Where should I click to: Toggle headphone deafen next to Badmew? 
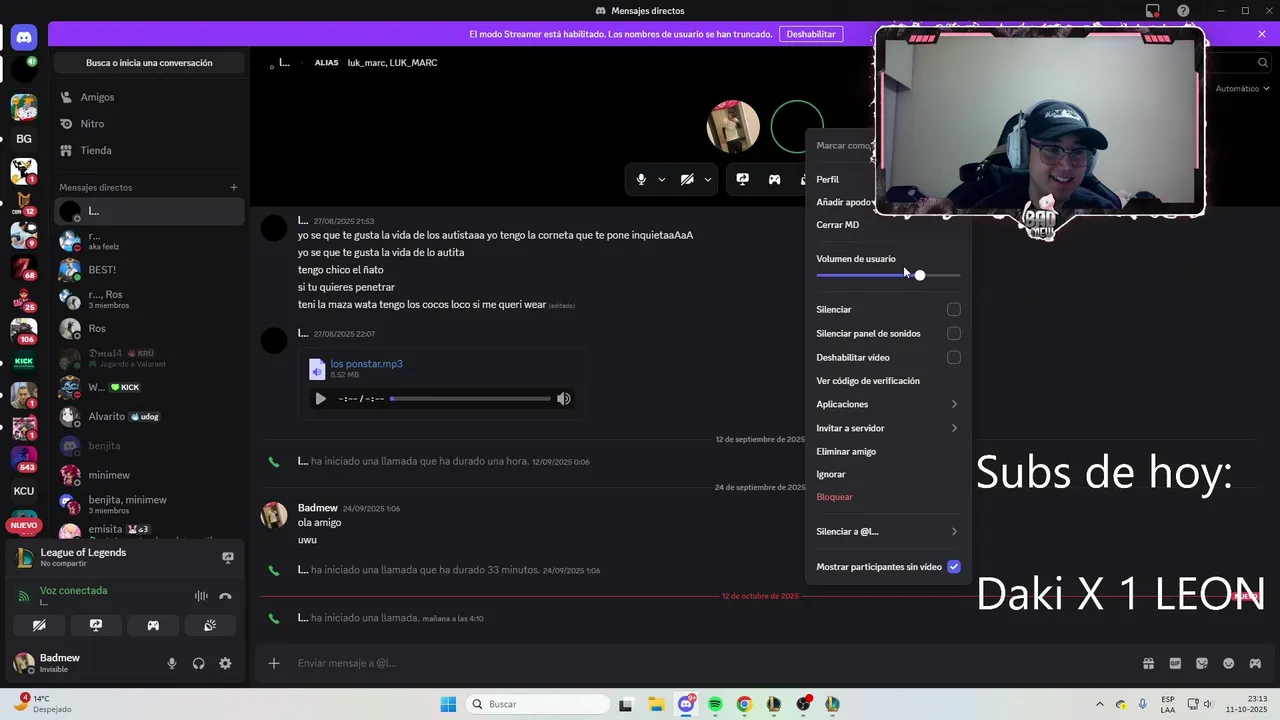click(x=198, y=663)
